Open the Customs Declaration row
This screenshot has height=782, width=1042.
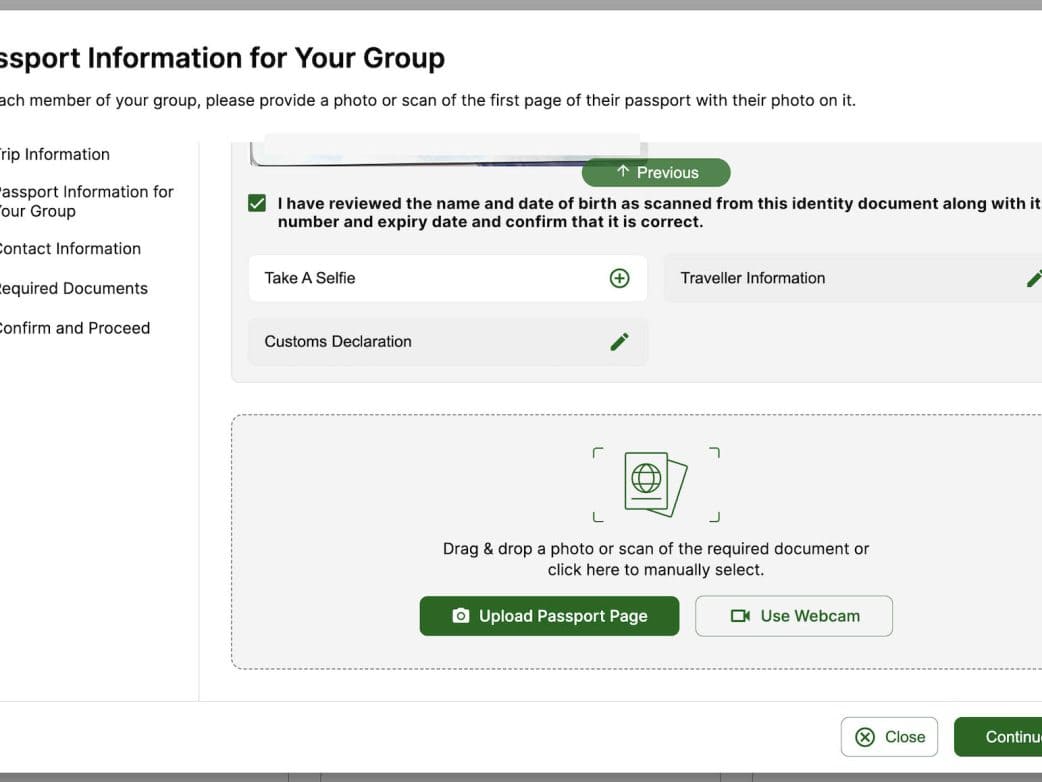338,342
